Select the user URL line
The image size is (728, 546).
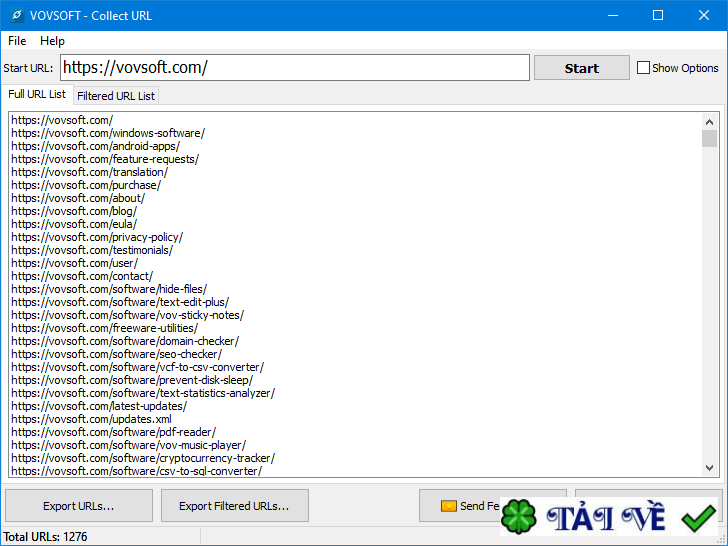[x=75, y=263]
